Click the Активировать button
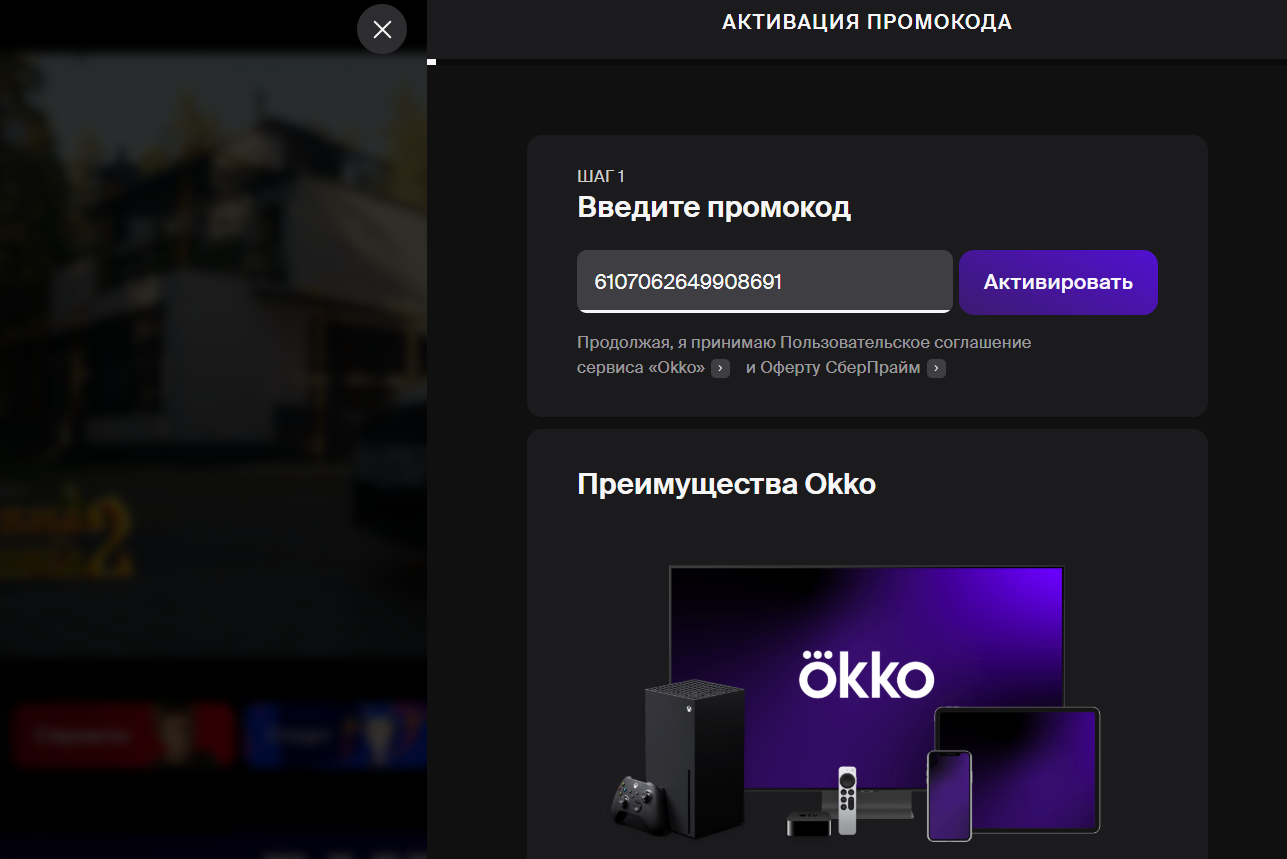 [x=1058, y=282]
